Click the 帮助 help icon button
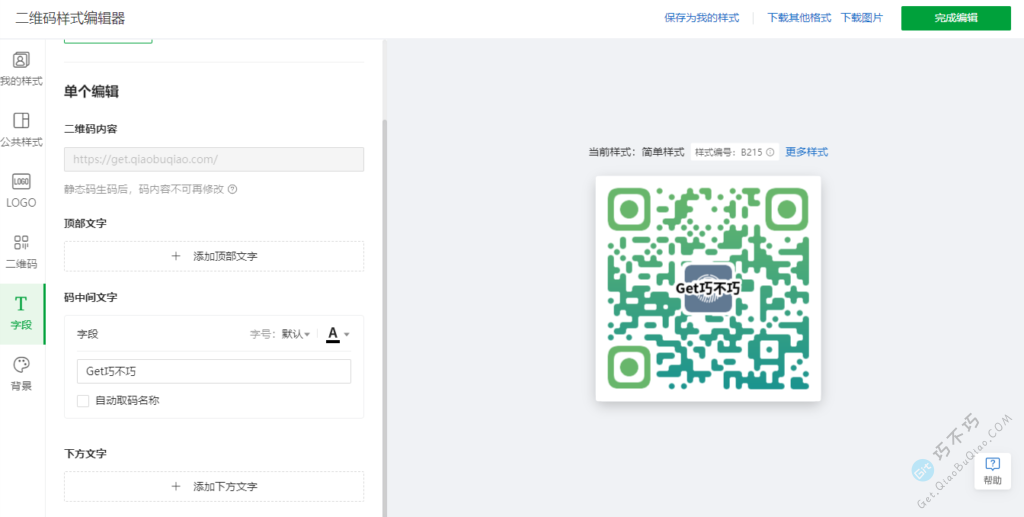This screenshot has height=517, width=1024. (992, 470)
